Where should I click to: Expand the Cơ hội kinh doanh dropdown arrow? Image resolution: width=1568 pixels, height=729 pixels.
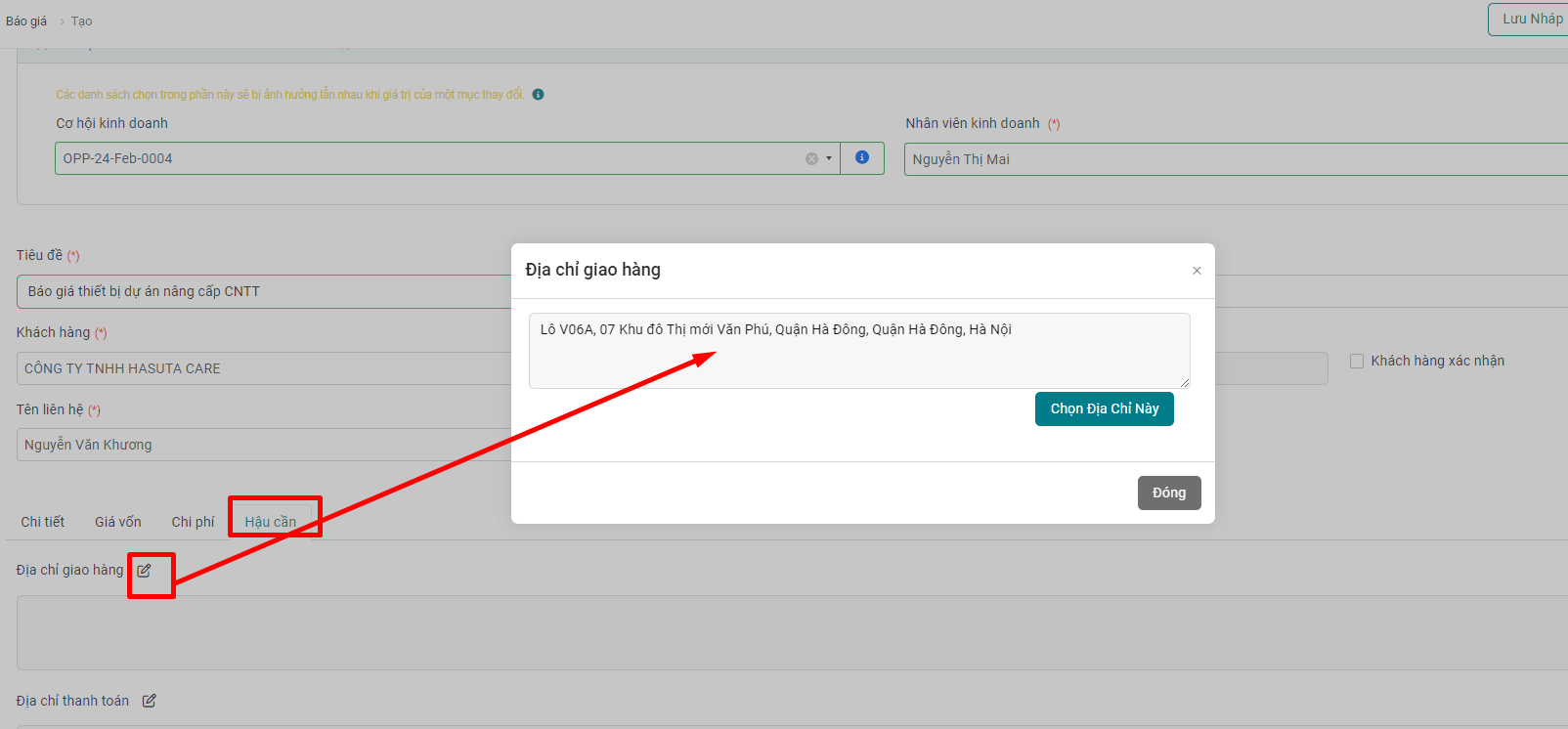coord(829,158)
